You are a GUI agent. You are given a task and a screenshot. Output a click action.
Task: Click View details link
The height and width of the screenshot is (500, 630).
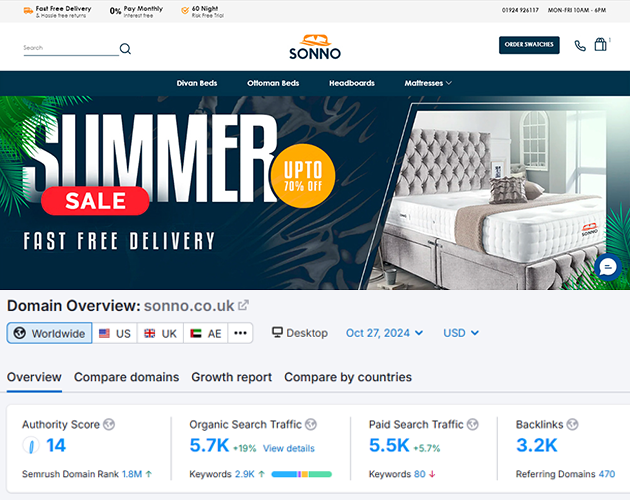[288, 448]
